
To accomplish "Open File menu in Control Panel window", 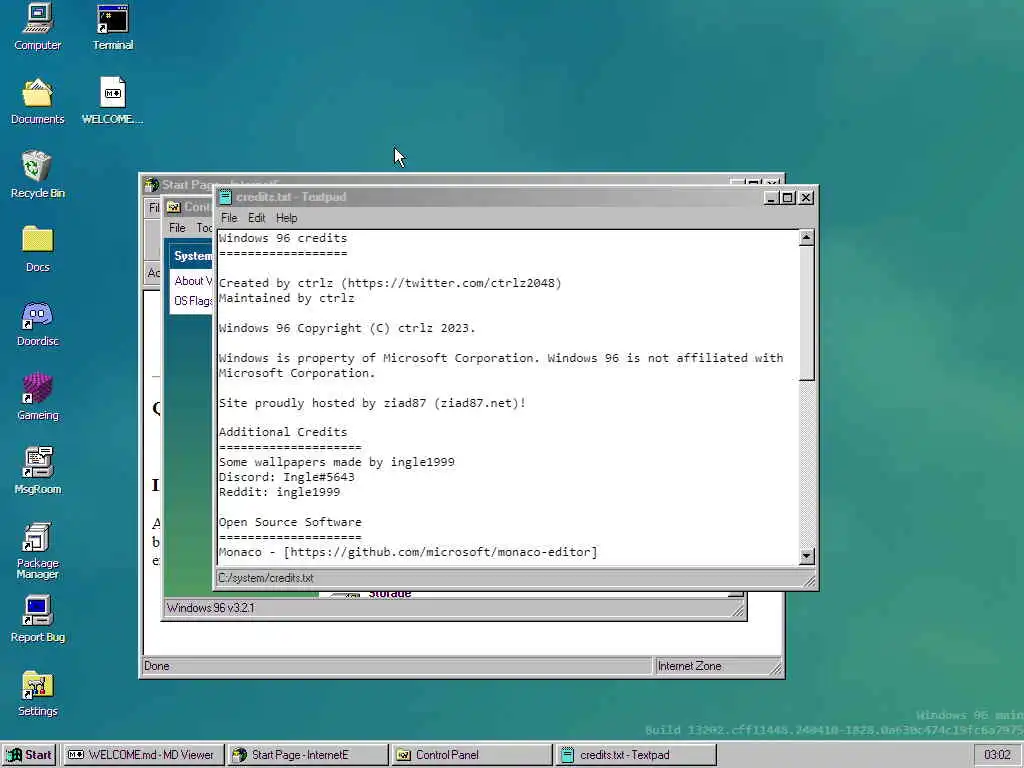I will point(177,228).
